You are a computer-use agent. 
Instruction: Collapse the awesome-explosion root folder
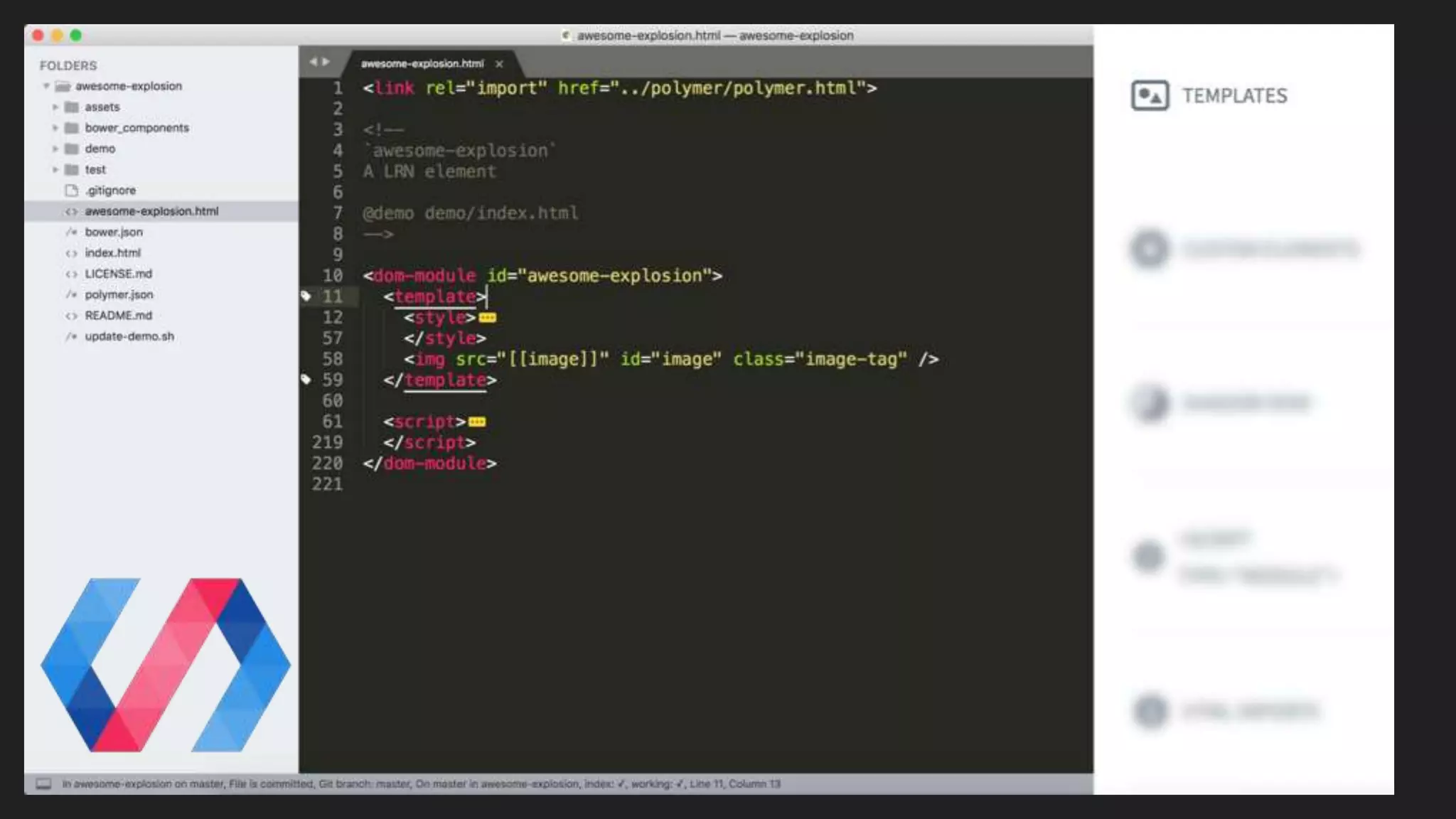click(x=46, y=86)
